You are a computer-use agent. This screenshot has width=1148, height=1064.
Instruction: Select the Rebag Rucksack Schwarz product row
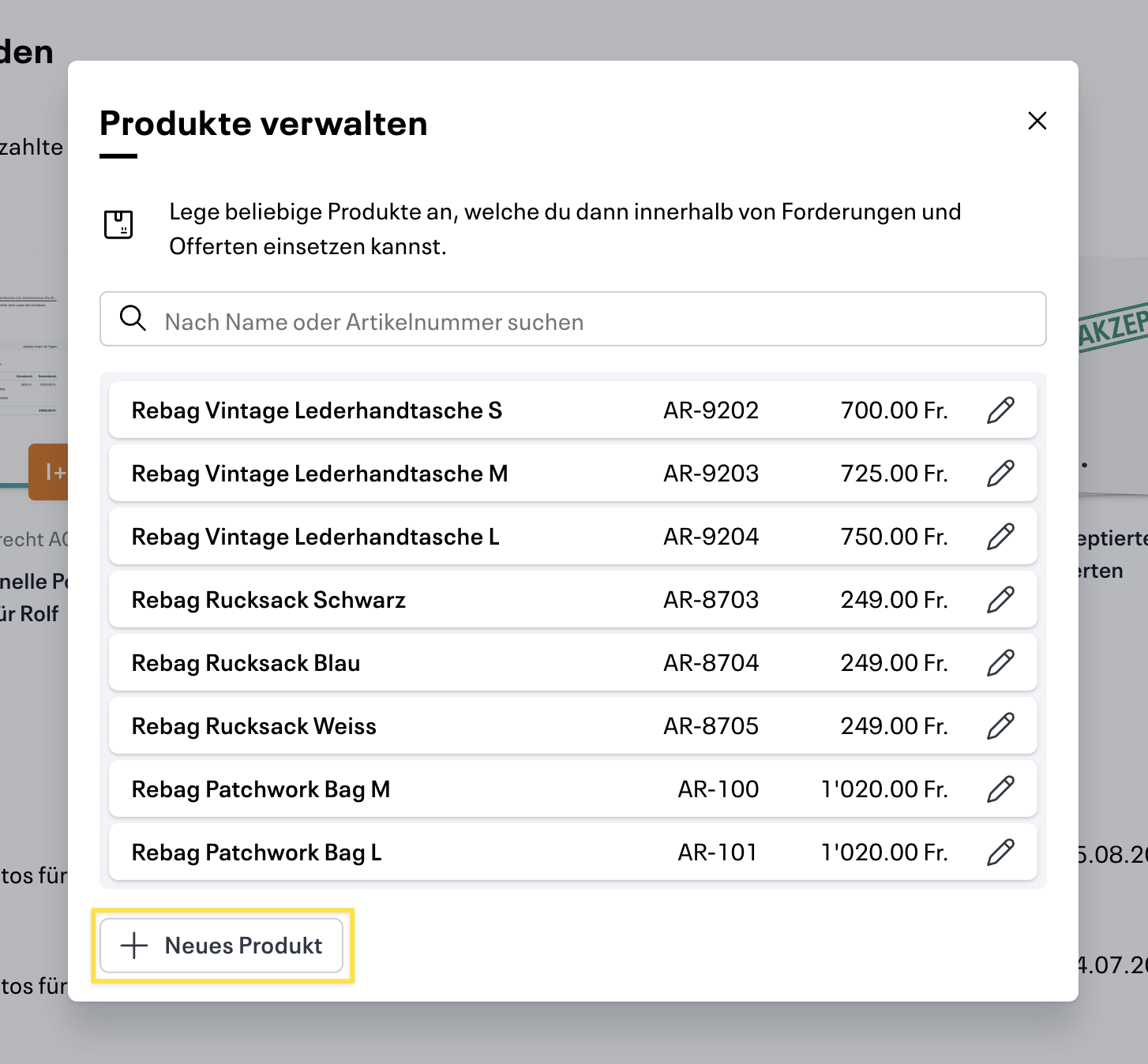(395, 599)
